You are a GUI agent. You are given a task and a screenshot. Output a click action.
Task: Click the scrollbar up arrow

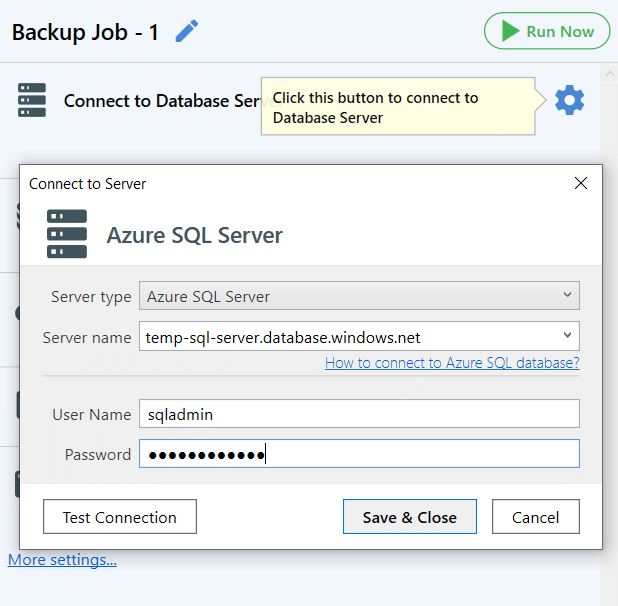click(608, 75)
